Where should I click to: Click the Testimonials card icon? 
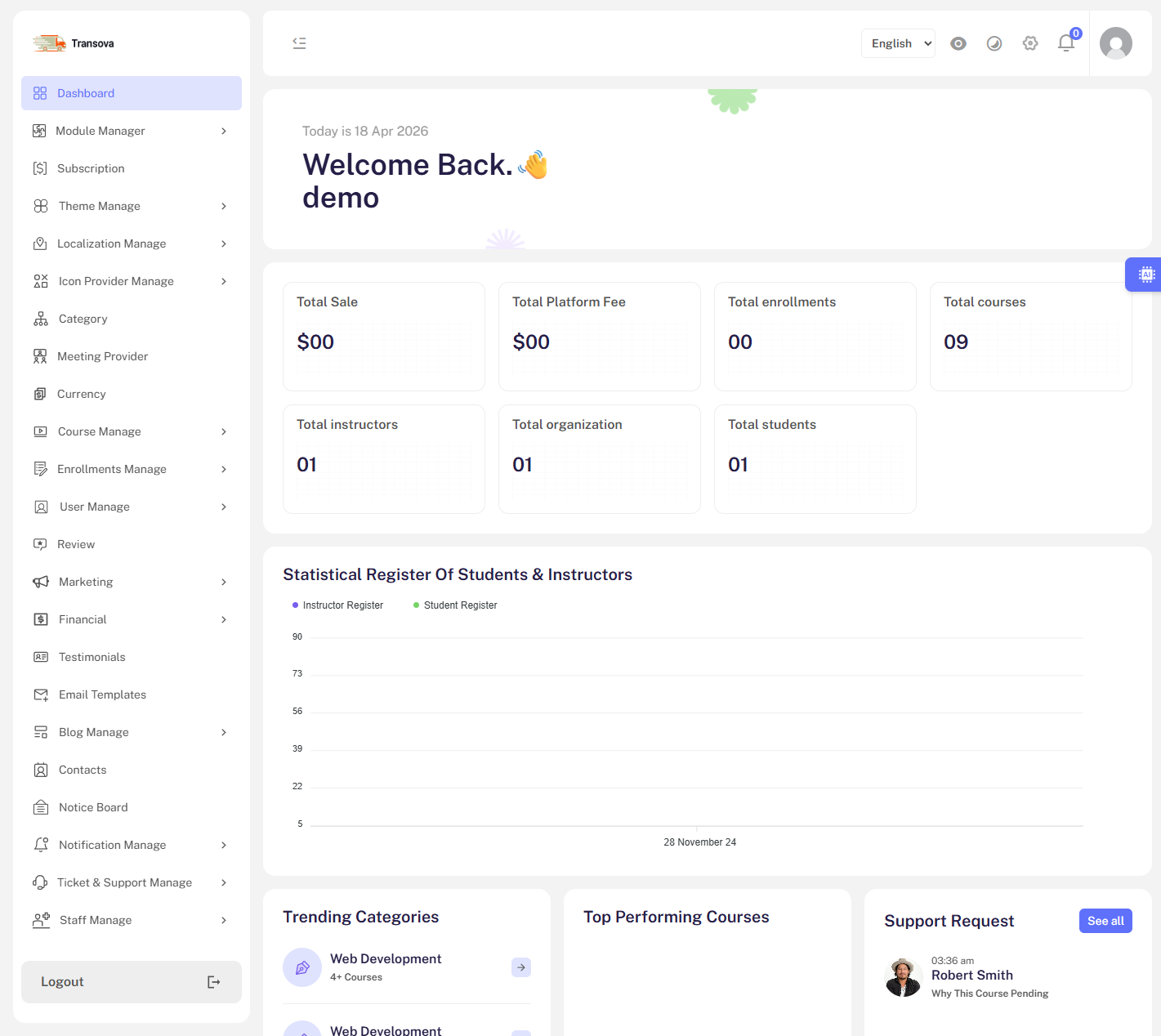(x=41, y=657)
